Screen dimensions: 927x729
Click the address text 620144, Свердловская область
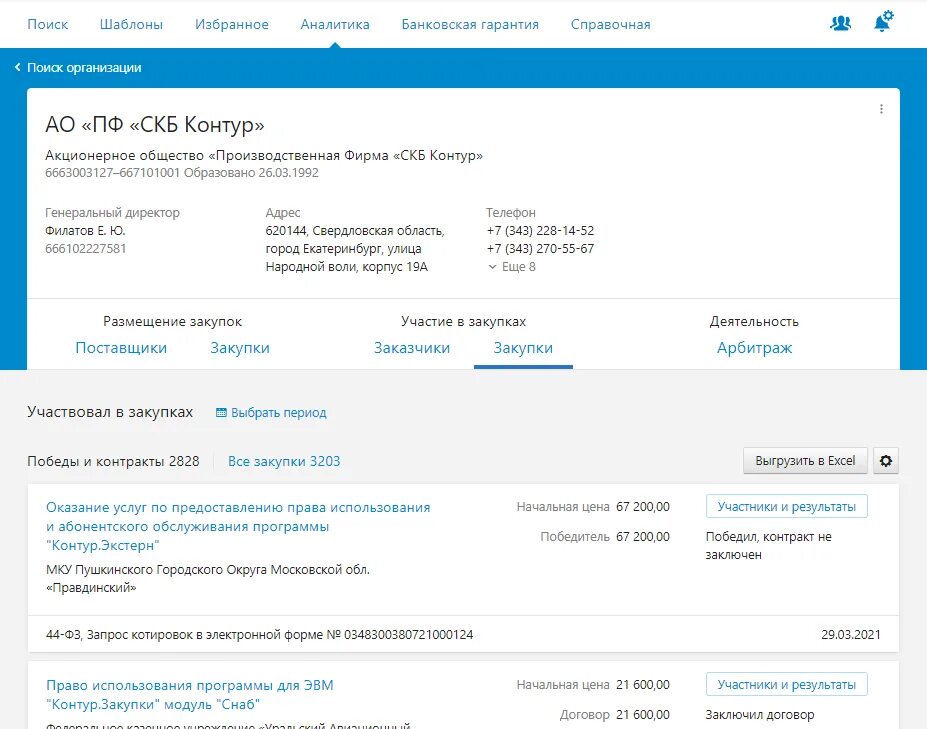(x=355, y=248)
